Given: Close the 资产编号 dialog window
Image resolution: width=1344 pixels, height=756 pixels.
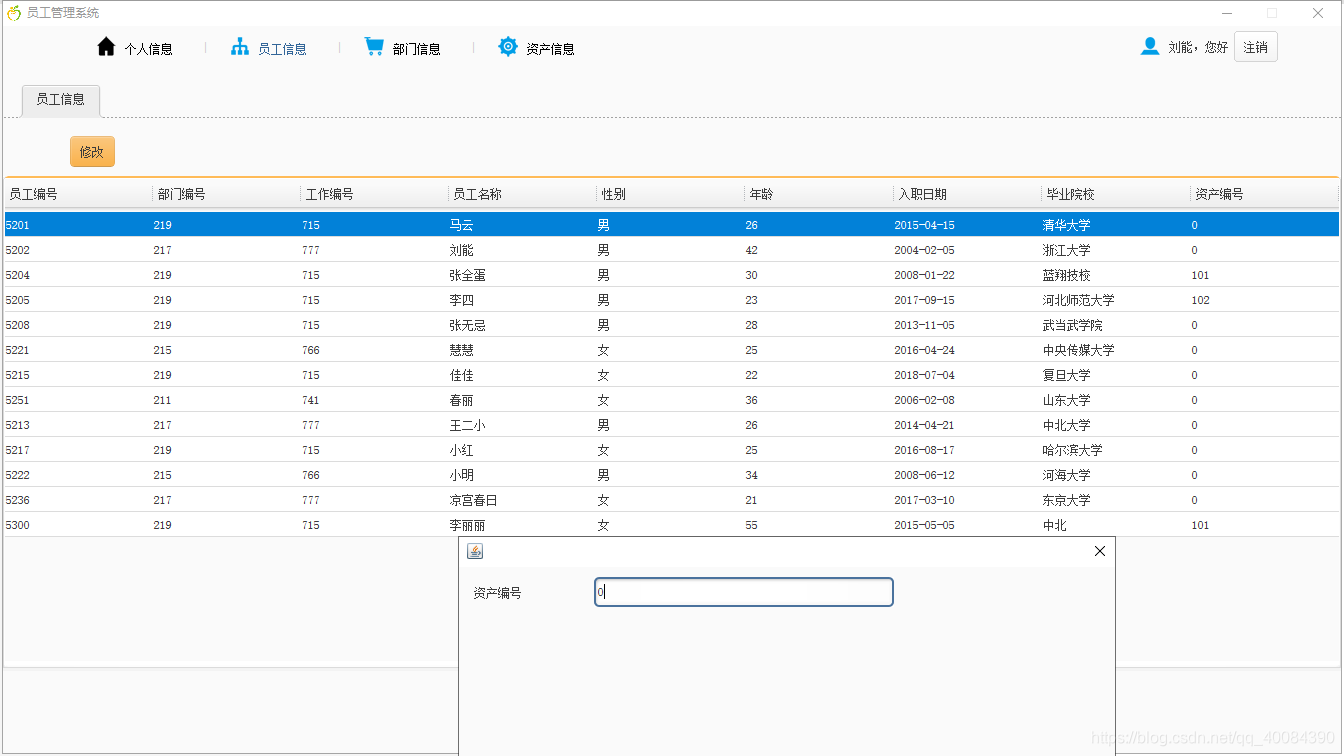Looking at the screenshot, I should 1100,551.
